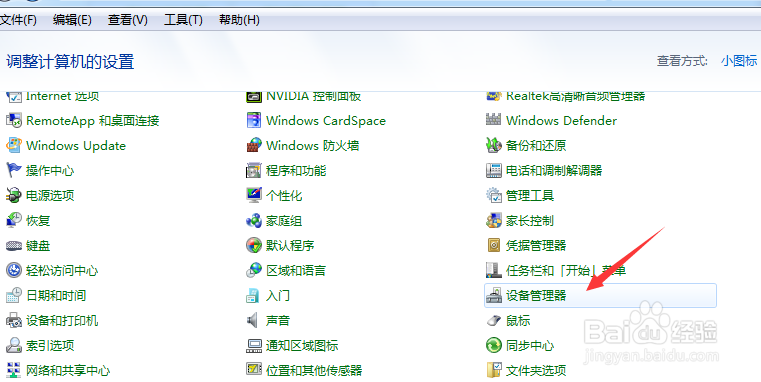Open the 程序和功能 text link

296,170
